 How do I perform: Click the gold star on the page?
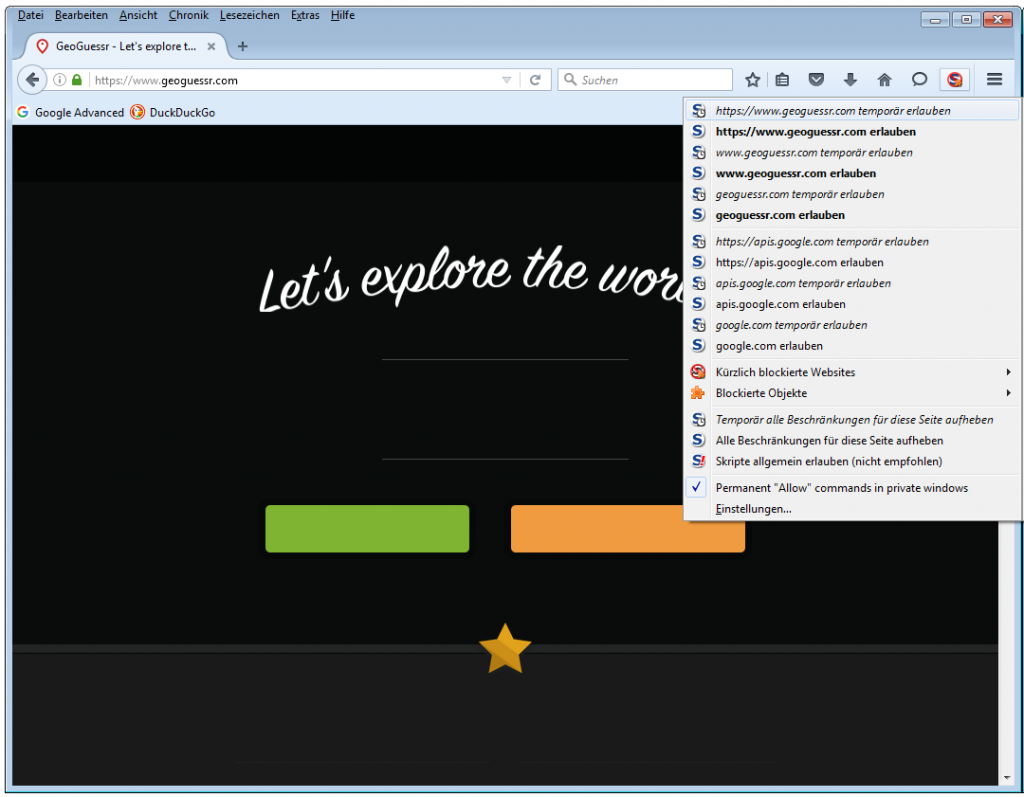coord(505,649)
